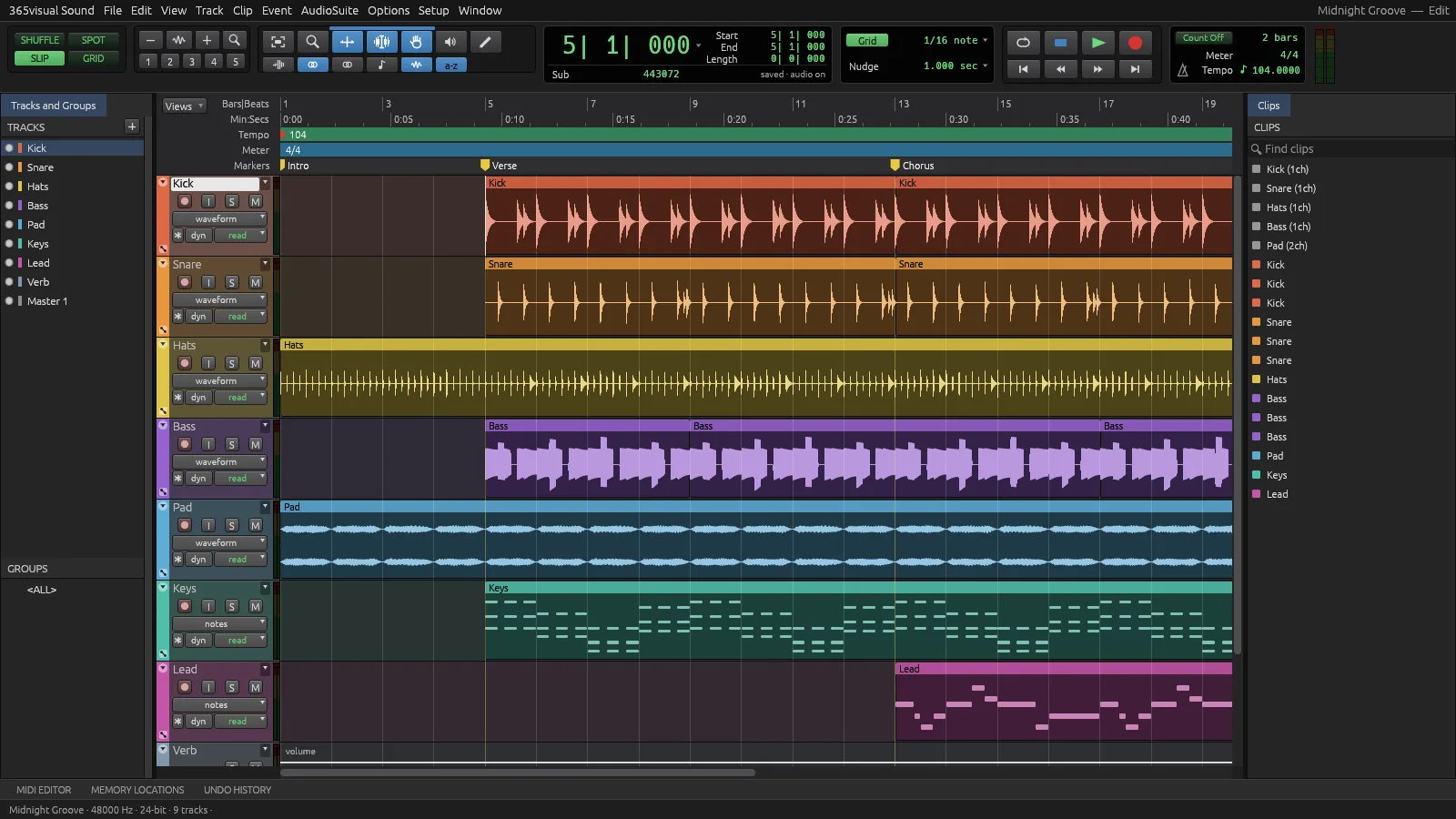The height and width of the screenshot is (819, 1456).
Task: Open Kick track waveform view selector
Action: point(219,218)
